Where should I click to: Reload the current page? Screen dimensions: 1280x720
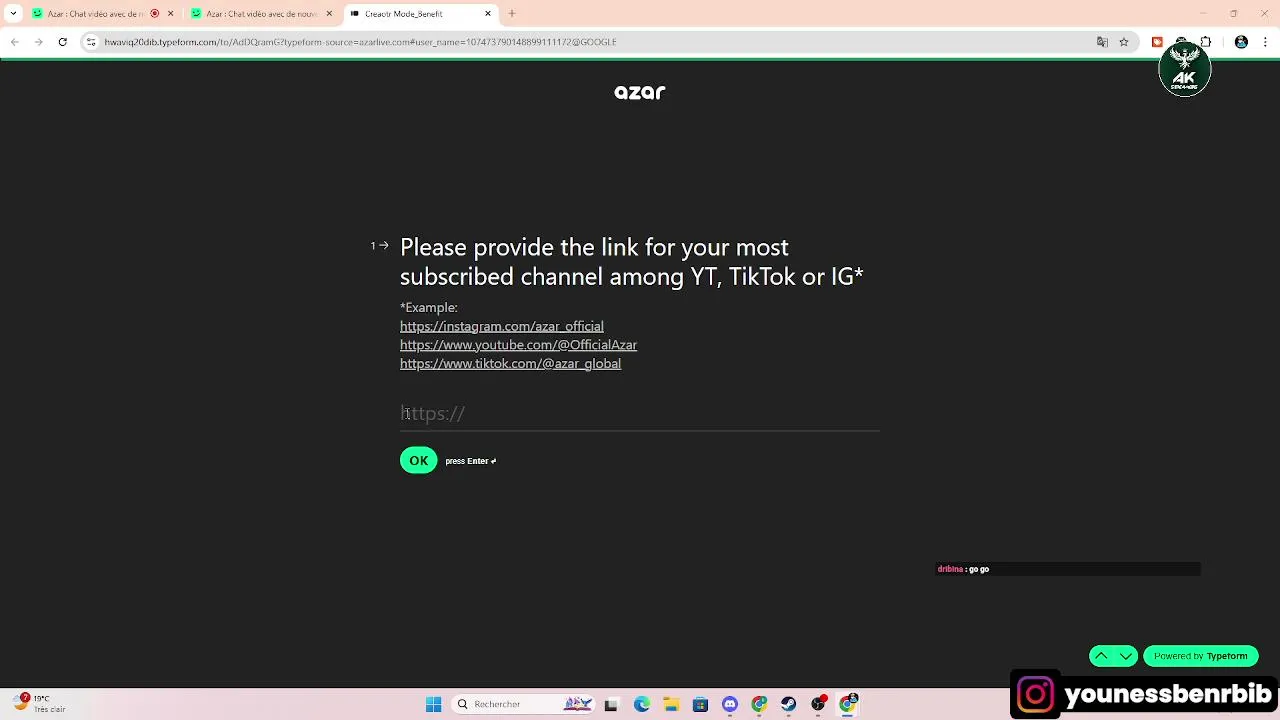[x=62, y=42]
